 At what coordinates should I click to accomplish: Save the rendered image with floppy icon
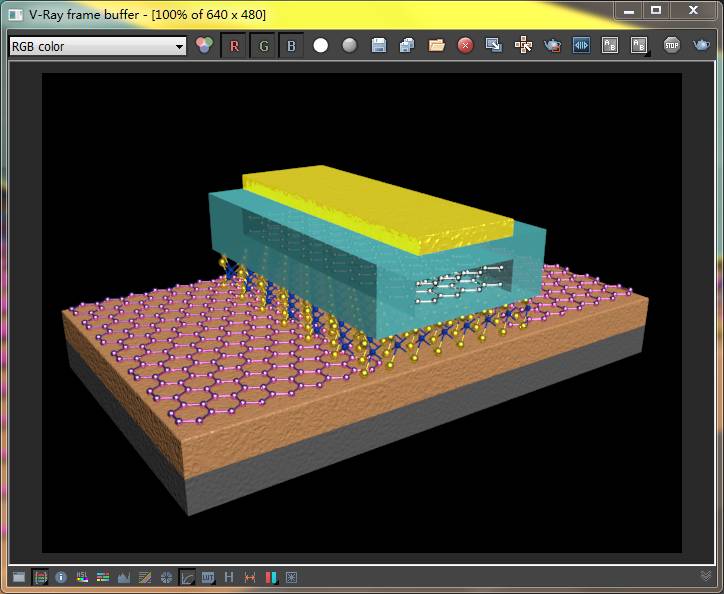point(378,46)
